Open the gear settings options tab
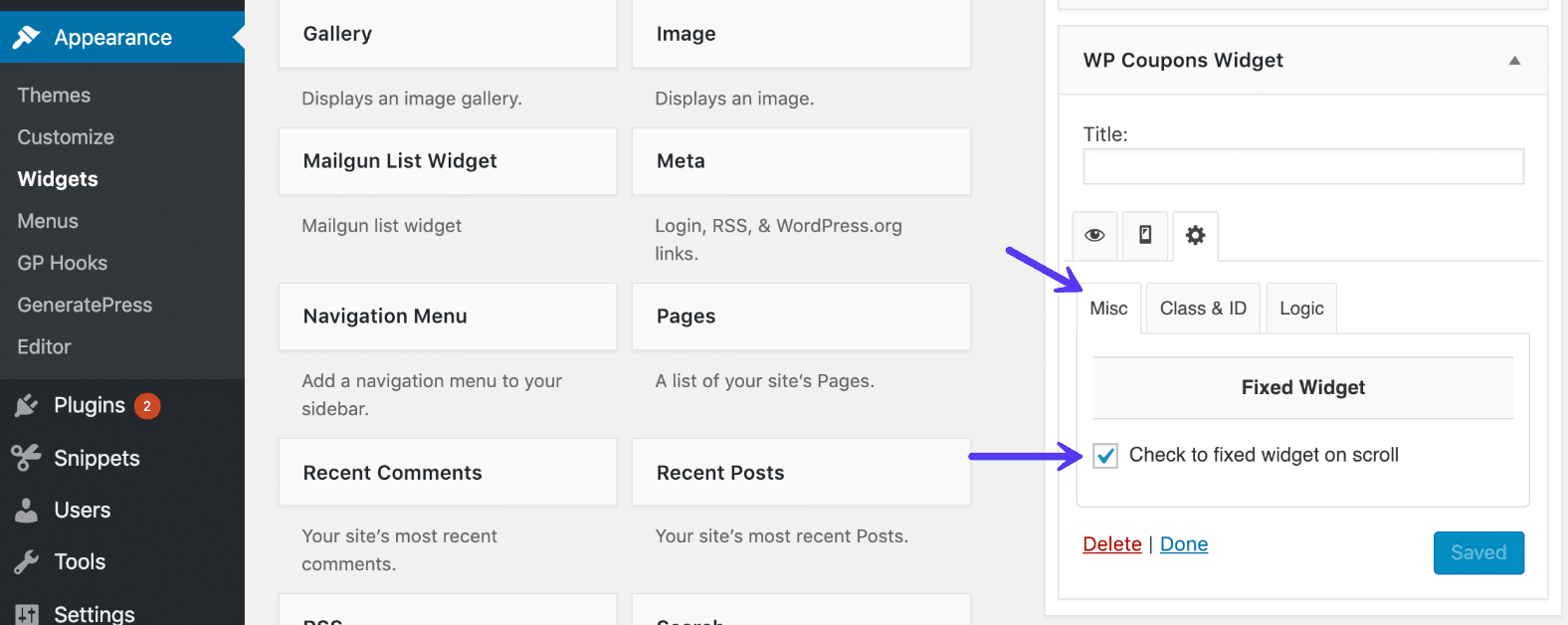Viewport: 1568px width, 625px height. coord(1195,236)
